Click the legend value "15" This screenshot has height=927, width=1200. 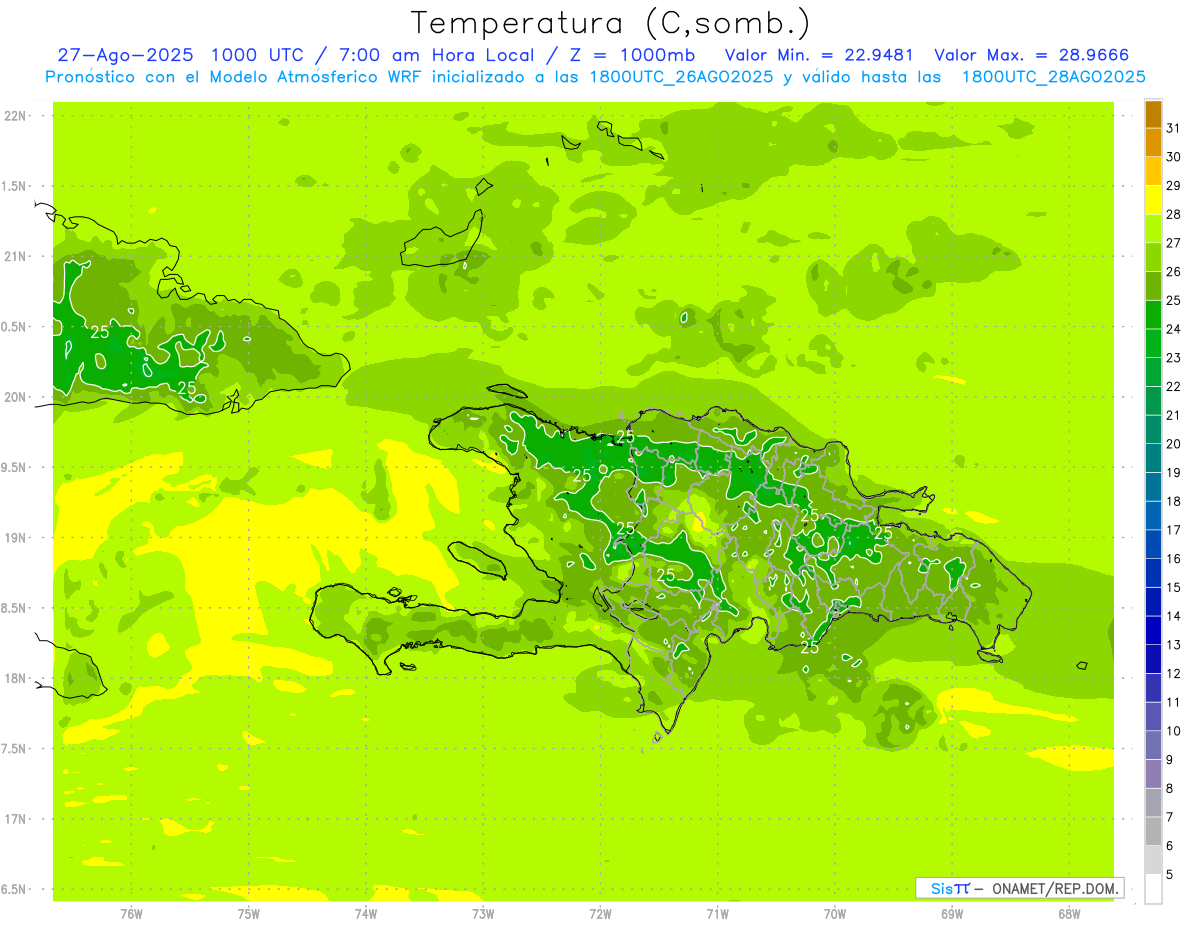click(1173, 587)
